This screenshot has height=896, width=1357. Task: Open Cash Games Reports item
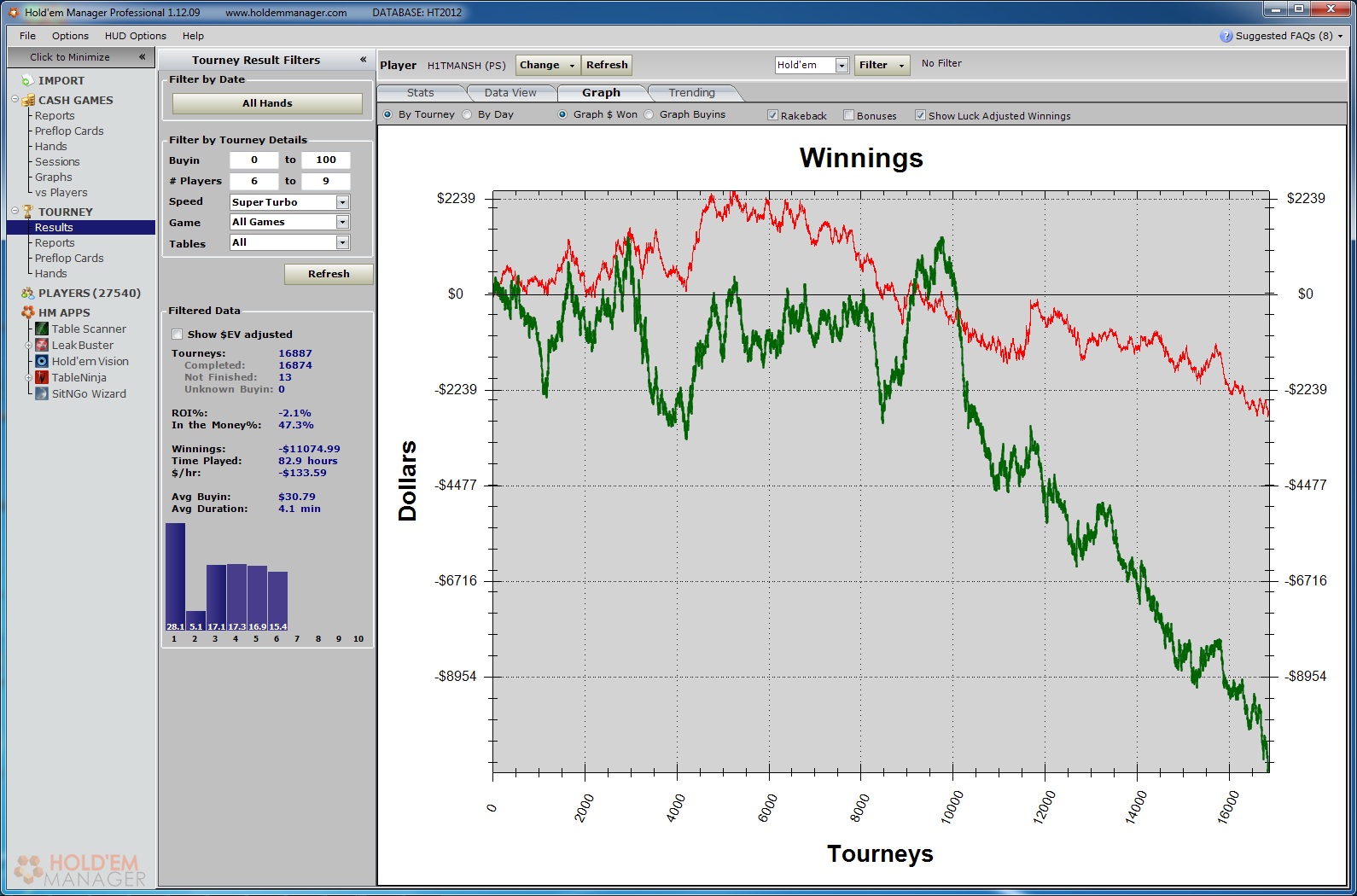(x=55, y=116)
